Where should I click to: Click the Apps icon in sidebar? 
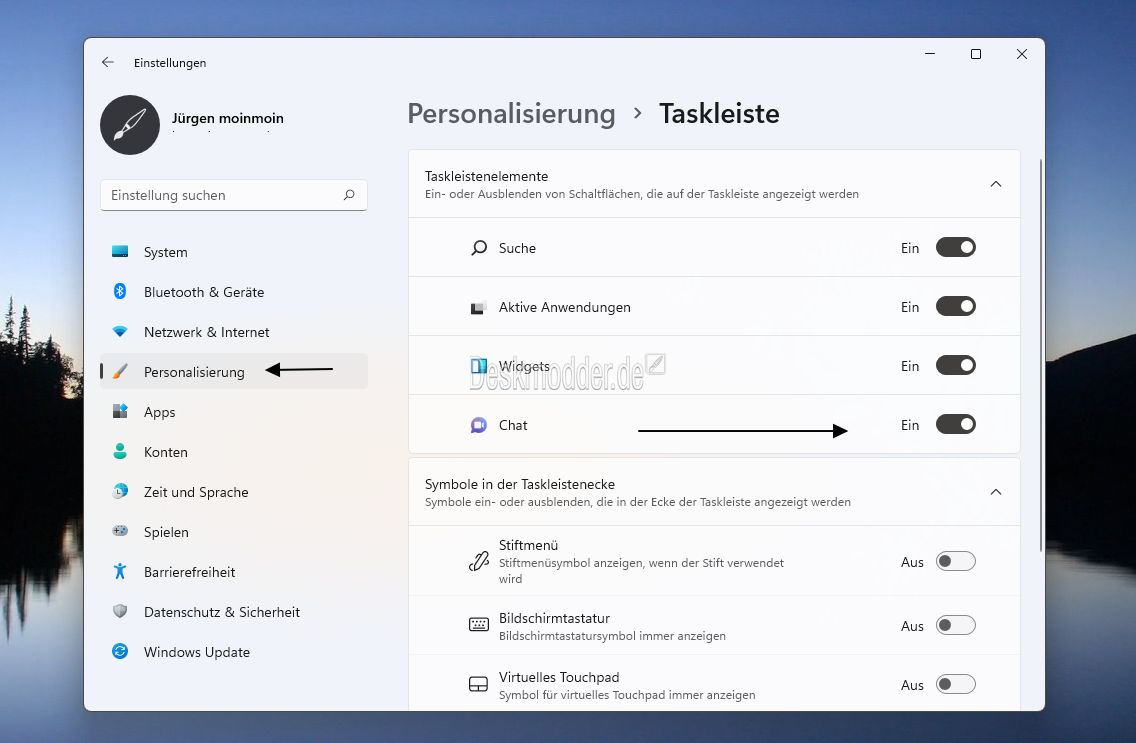[x=120, y=411]
